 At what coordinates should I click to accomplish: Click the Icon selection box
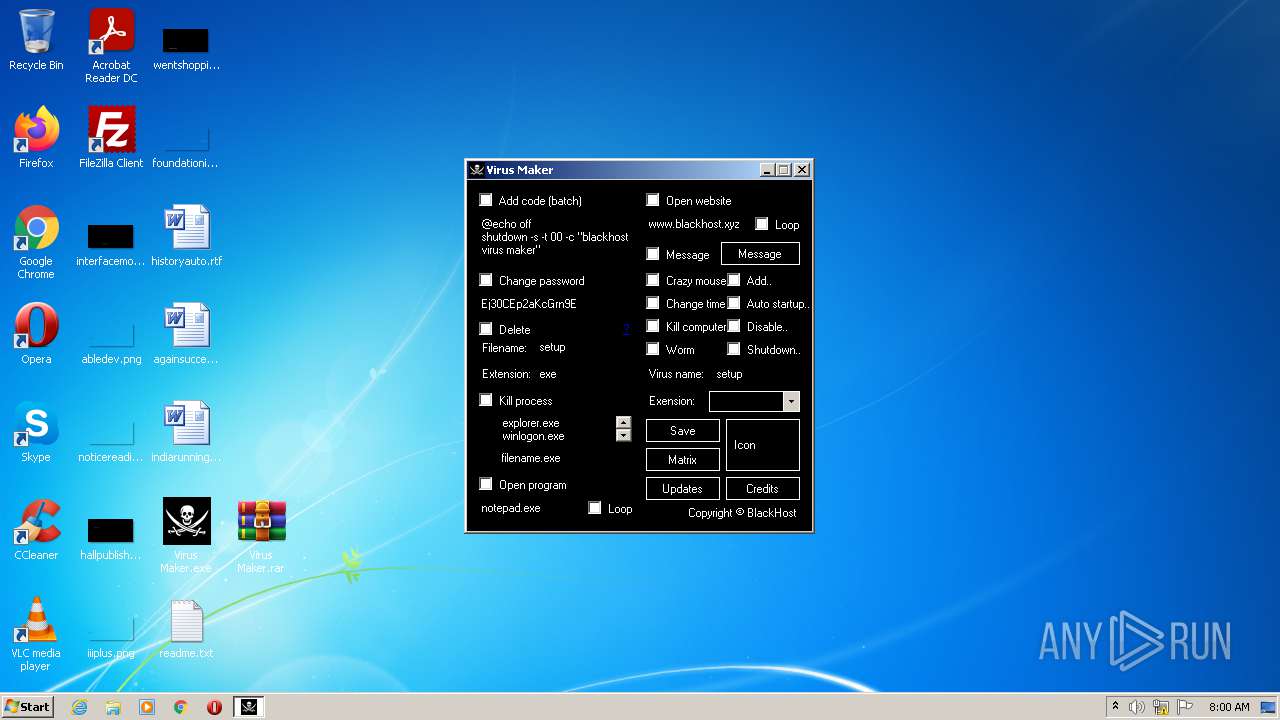[762, 445]
